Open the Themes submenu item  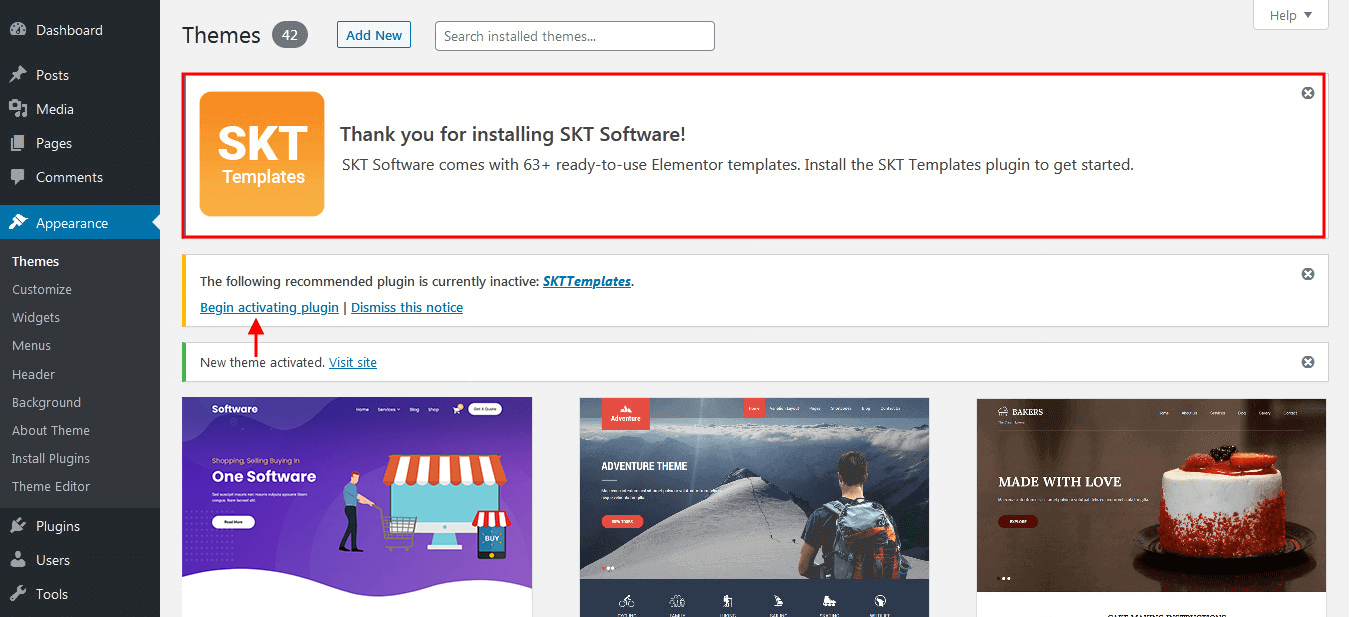click(x=36, y=261)
